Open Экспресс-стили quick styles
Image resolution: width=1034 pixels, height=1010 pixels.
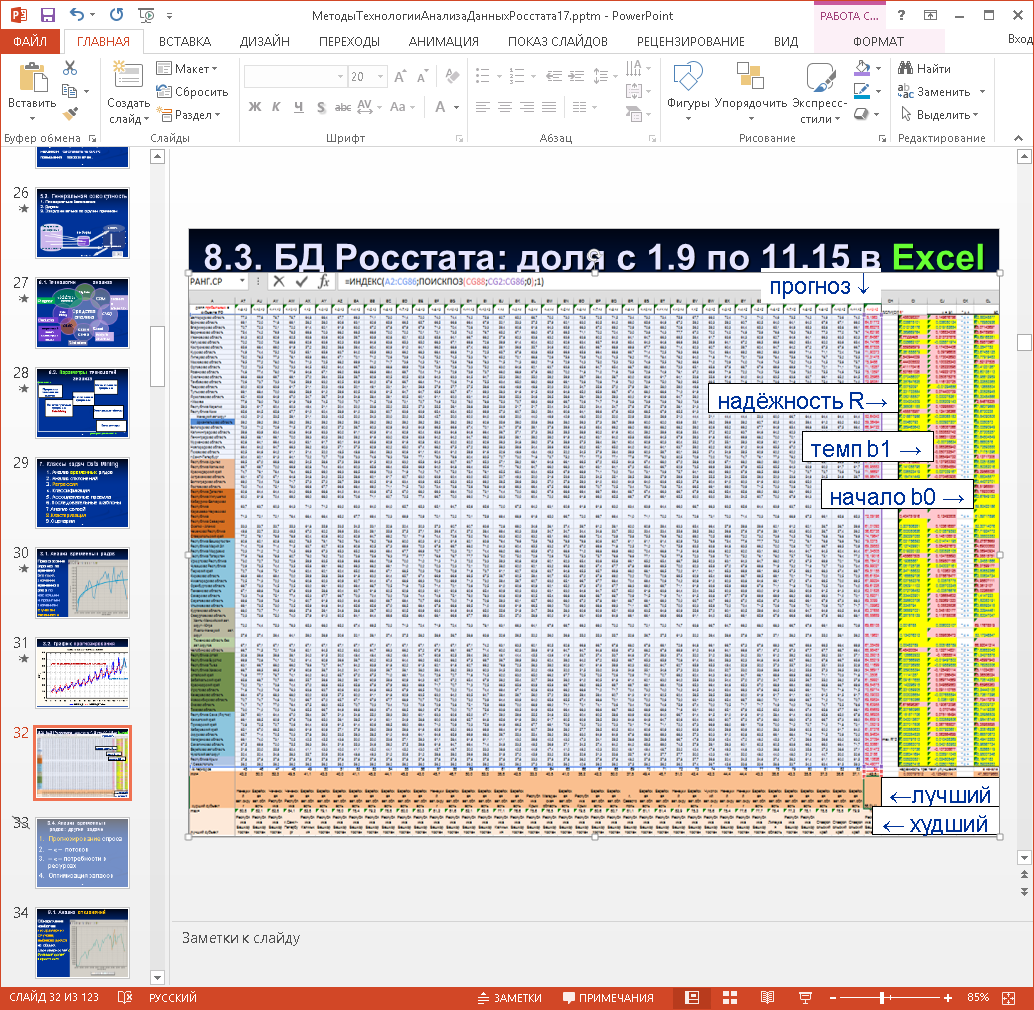tap(820, 92)
